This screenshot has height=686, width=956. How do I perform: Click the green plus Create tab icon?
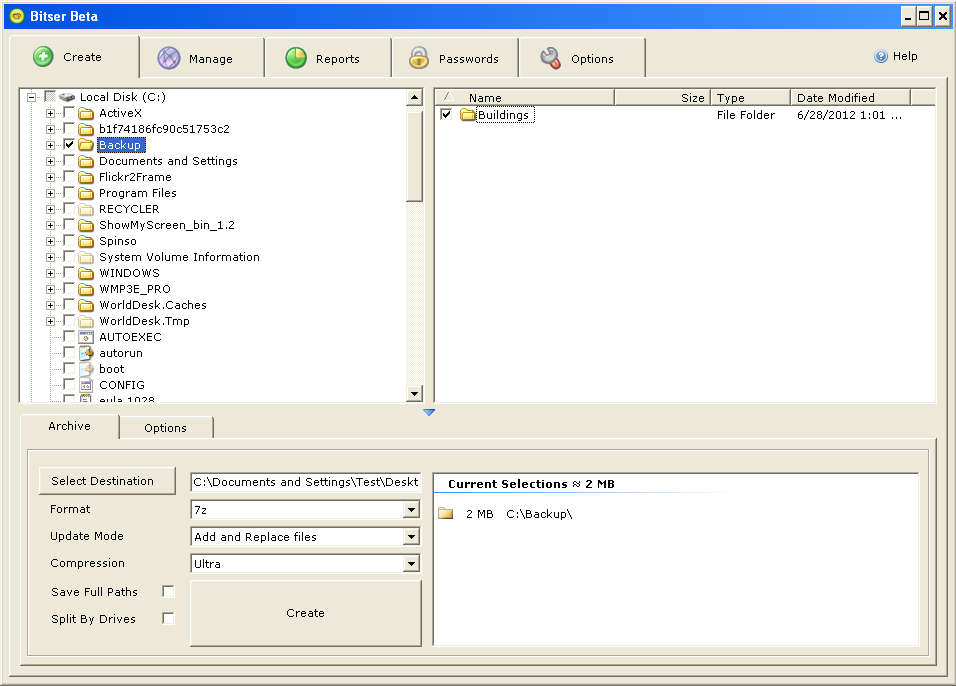coord(43,57)
